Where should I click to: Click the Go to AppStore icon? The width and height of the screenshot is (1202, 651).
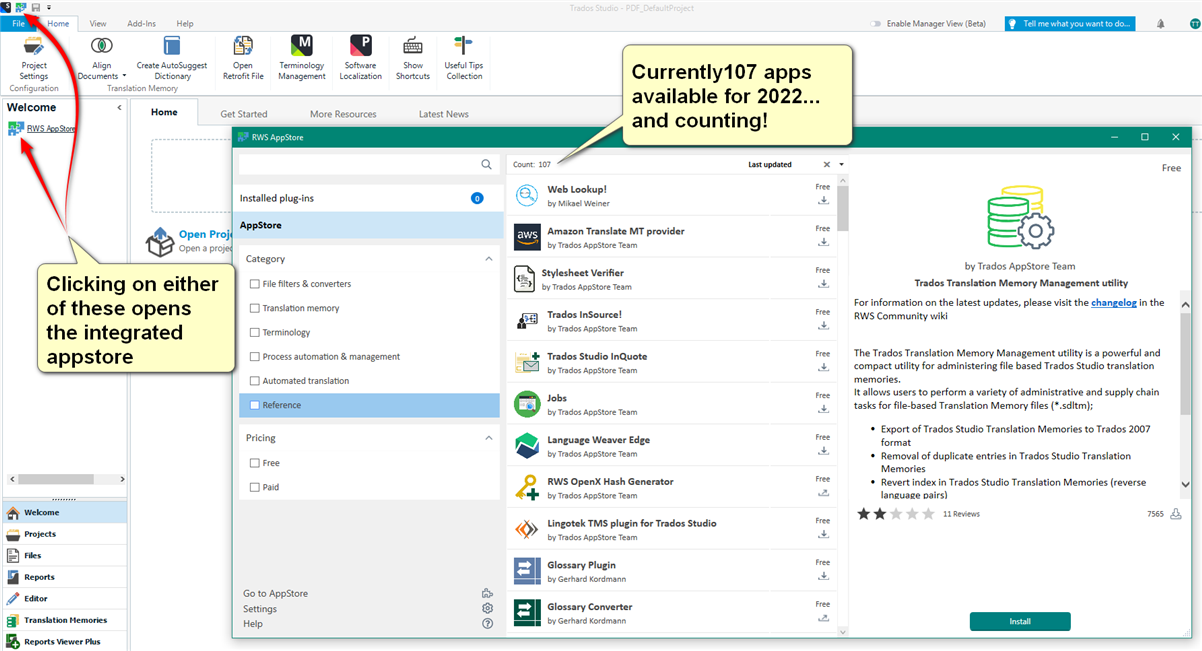pos(487,593)
